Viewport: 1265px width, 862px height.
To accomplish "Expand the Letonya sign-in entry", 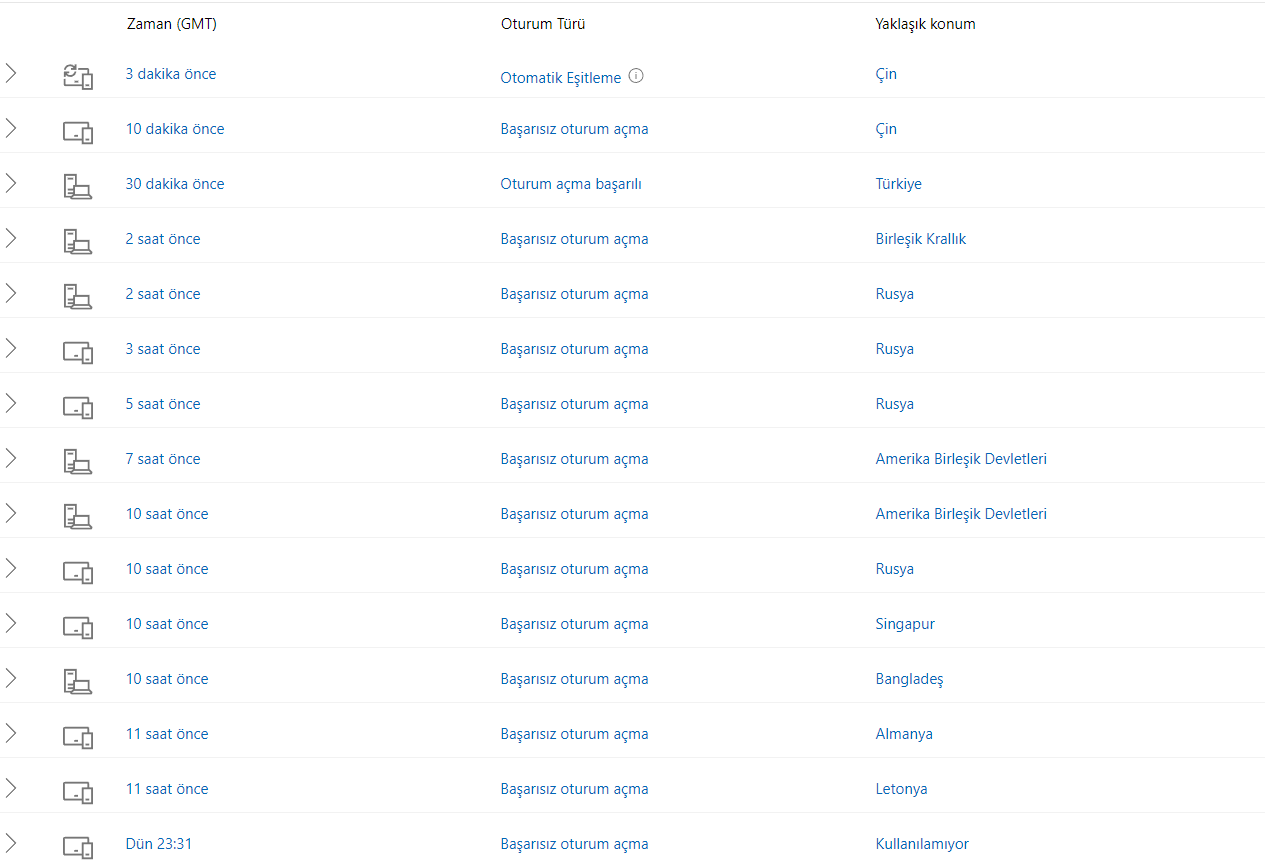I will 11,788.
